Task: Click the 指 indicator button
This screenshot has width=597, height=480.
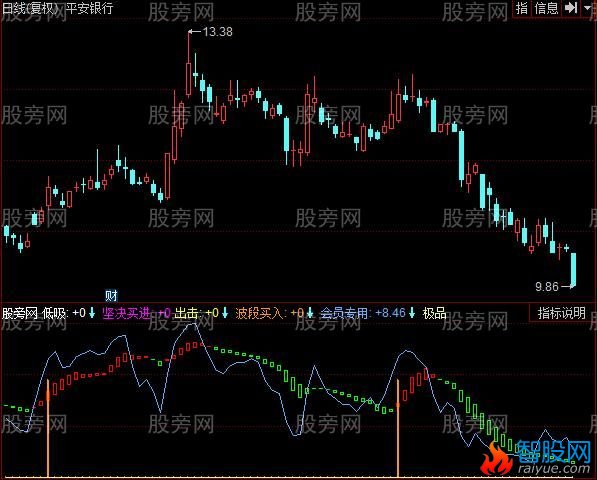Action: pos(522,8)
